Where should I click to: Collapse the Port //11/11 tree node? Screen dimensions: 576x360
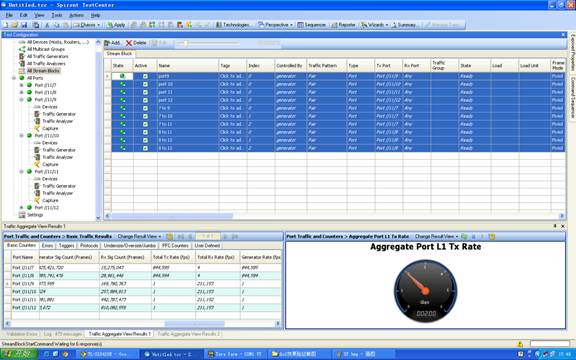pos(21,172)
